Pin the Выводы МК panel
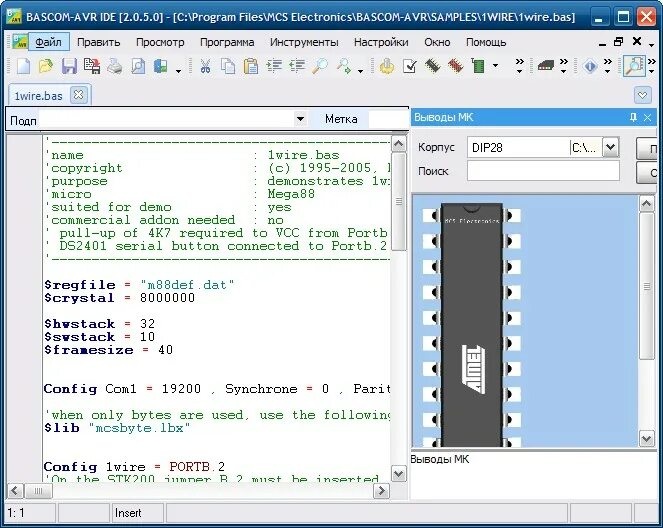This screenshot has height=528, width=663. tap(633, 118)
